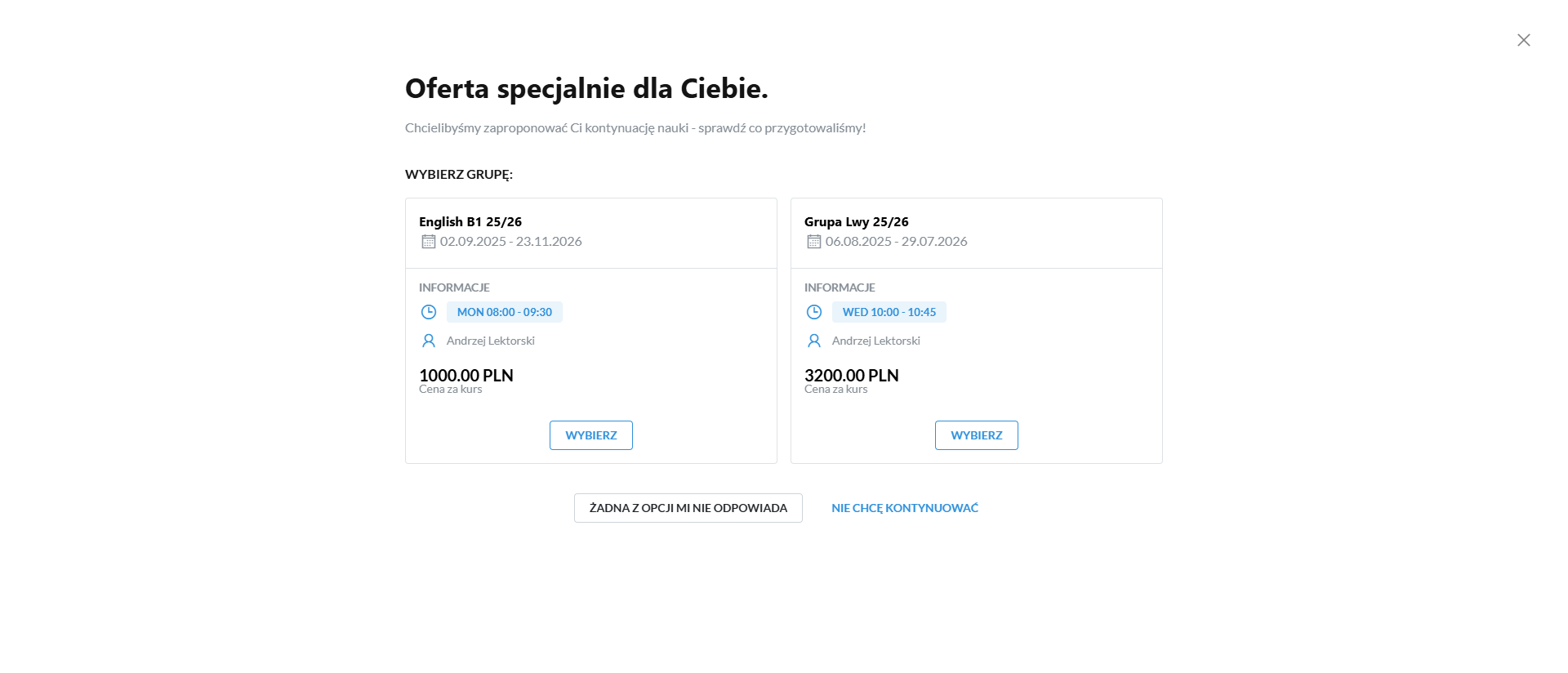Screen dimensions: 1568x673
Task: Close the special offer dialog
Action: click(x=1523, y=40)
